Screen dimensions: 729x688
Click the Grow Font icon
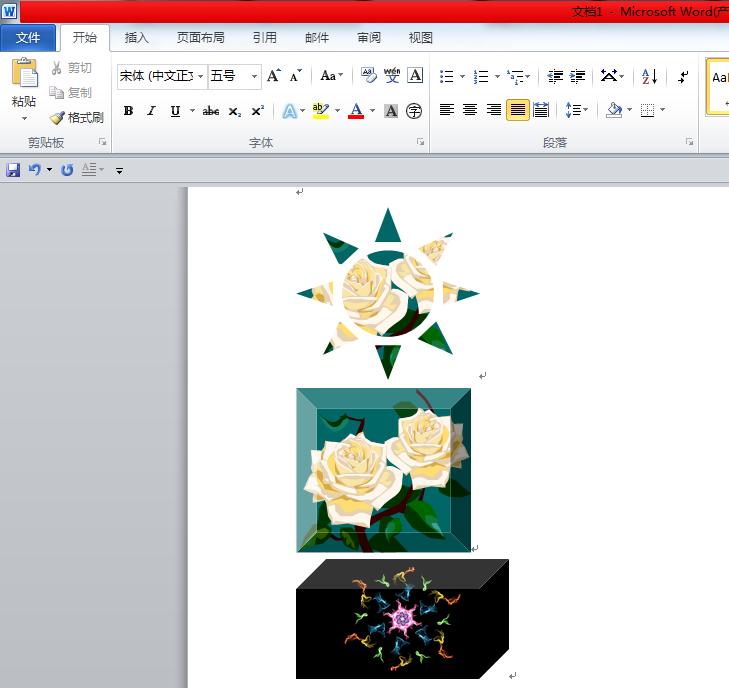(x=273, y=75)
